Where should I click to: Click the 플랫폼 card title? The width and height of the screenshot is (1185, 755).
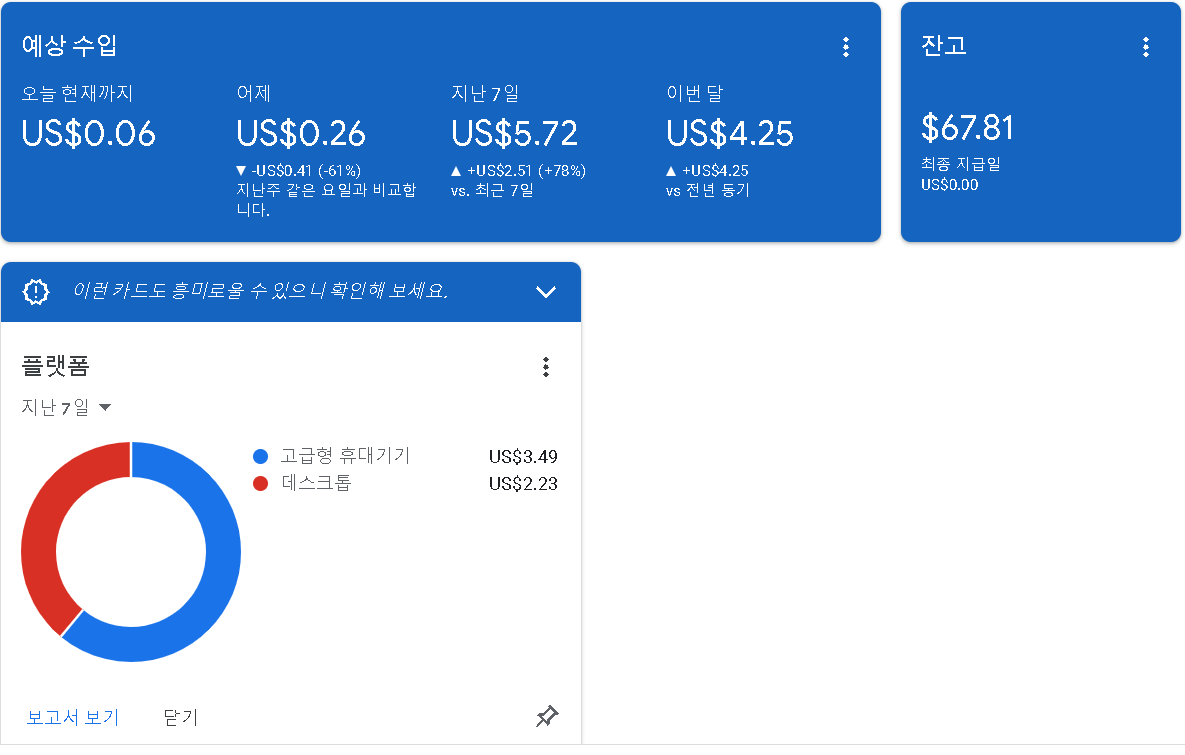click(55, 367)
